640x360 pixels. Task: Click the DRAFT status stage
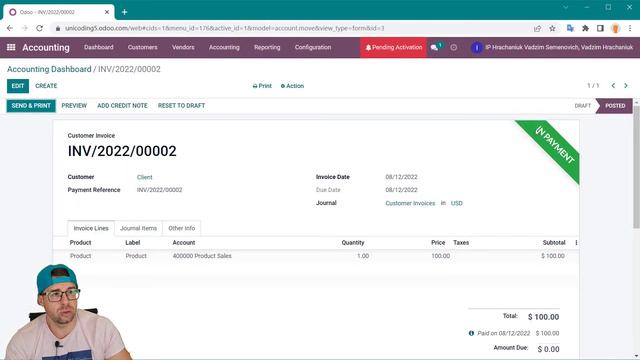click(582, 106)
